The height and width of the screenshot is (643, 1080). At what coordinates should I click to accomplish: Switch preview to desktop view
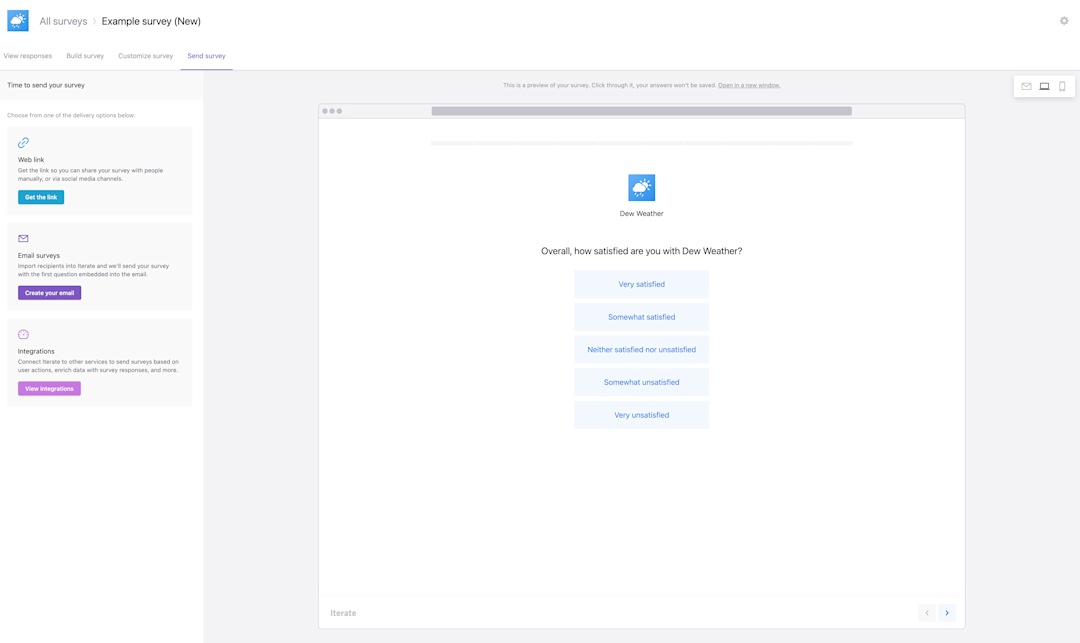pyautogui.click(x=1044, y=86)
